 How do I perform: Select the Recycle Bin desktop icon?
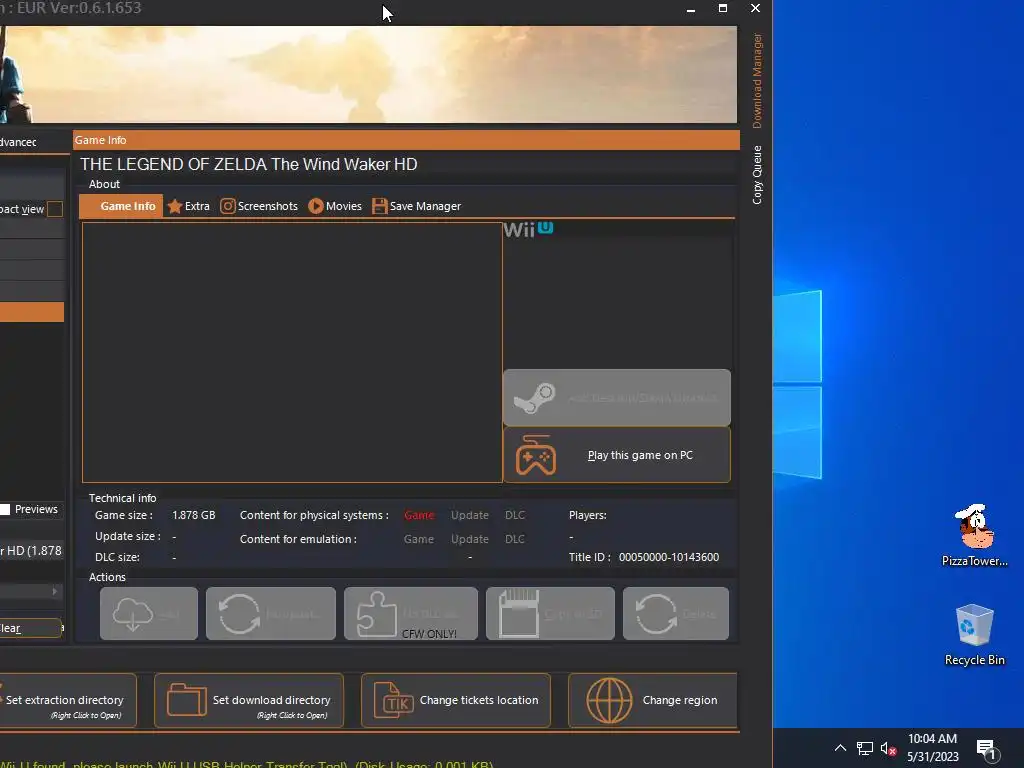pyautogui.click(x=974, y=635)
